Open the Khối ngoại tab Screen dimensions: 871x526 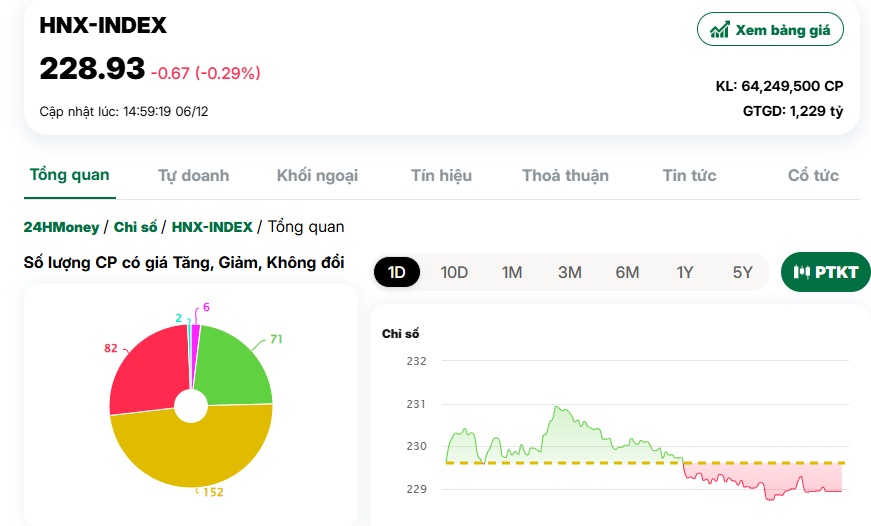(x=317, y=176)
